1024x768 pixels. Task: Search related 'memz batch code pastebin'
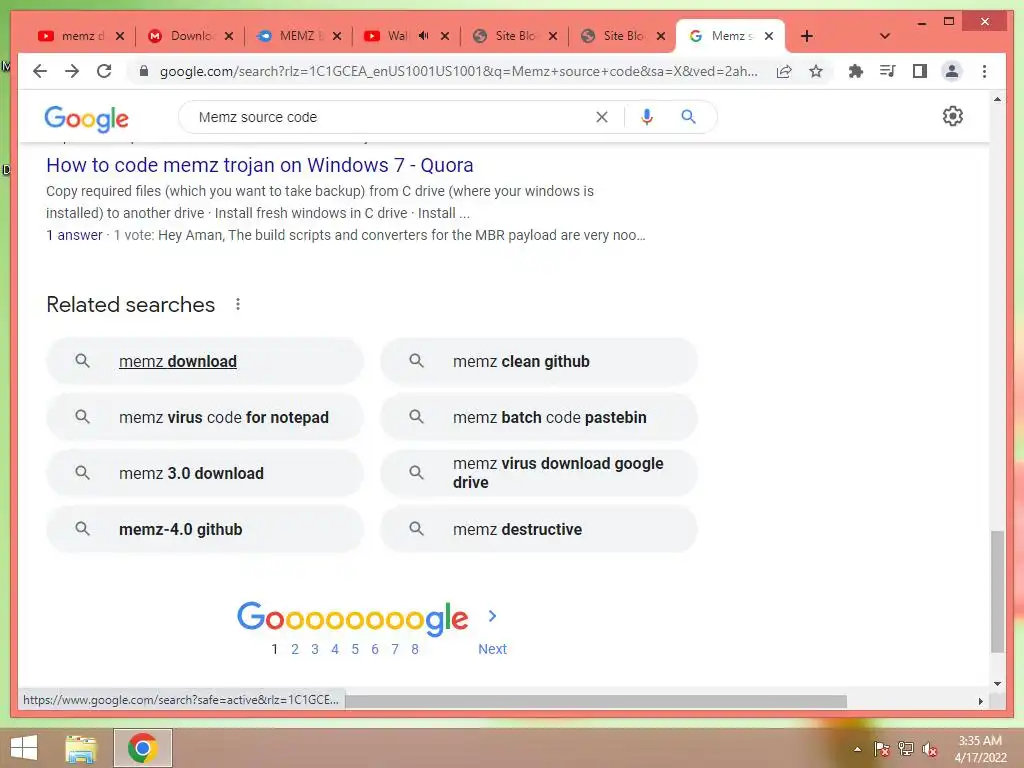(x=539, y=417)
